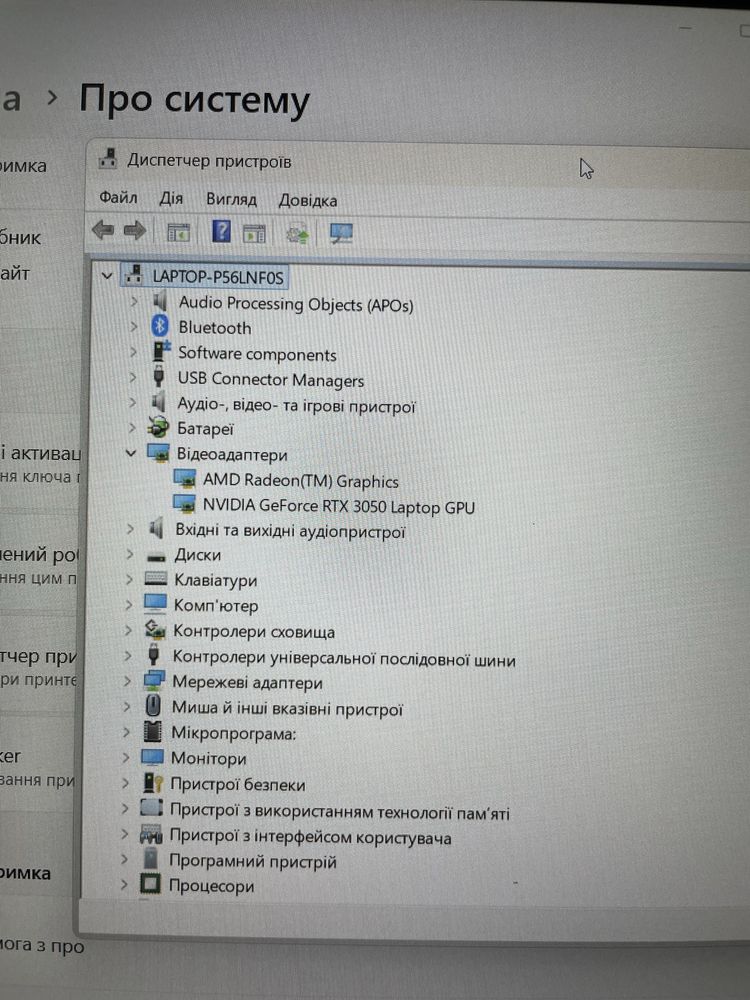Viewport: 750px width, 1000px height.
Task: Select NVIDIA GeForce RTX 3050 Laptop GPU
Action: coord(339,506)
